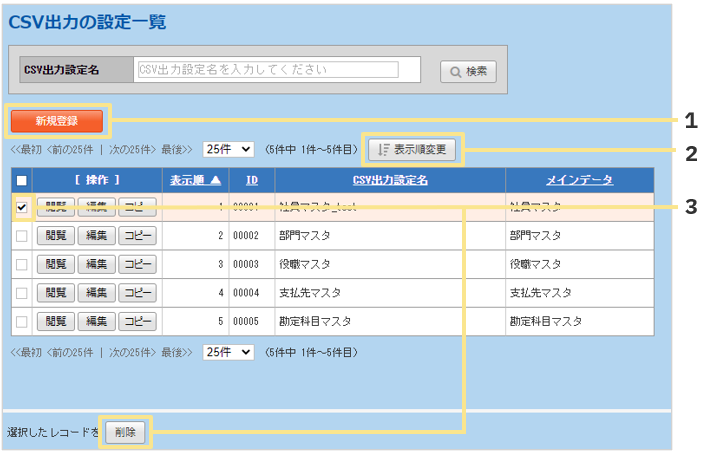Screen dimensions: 705x453
Task: Check the checkbox for 部門マスタ row
Action: [x=22, y=236]
